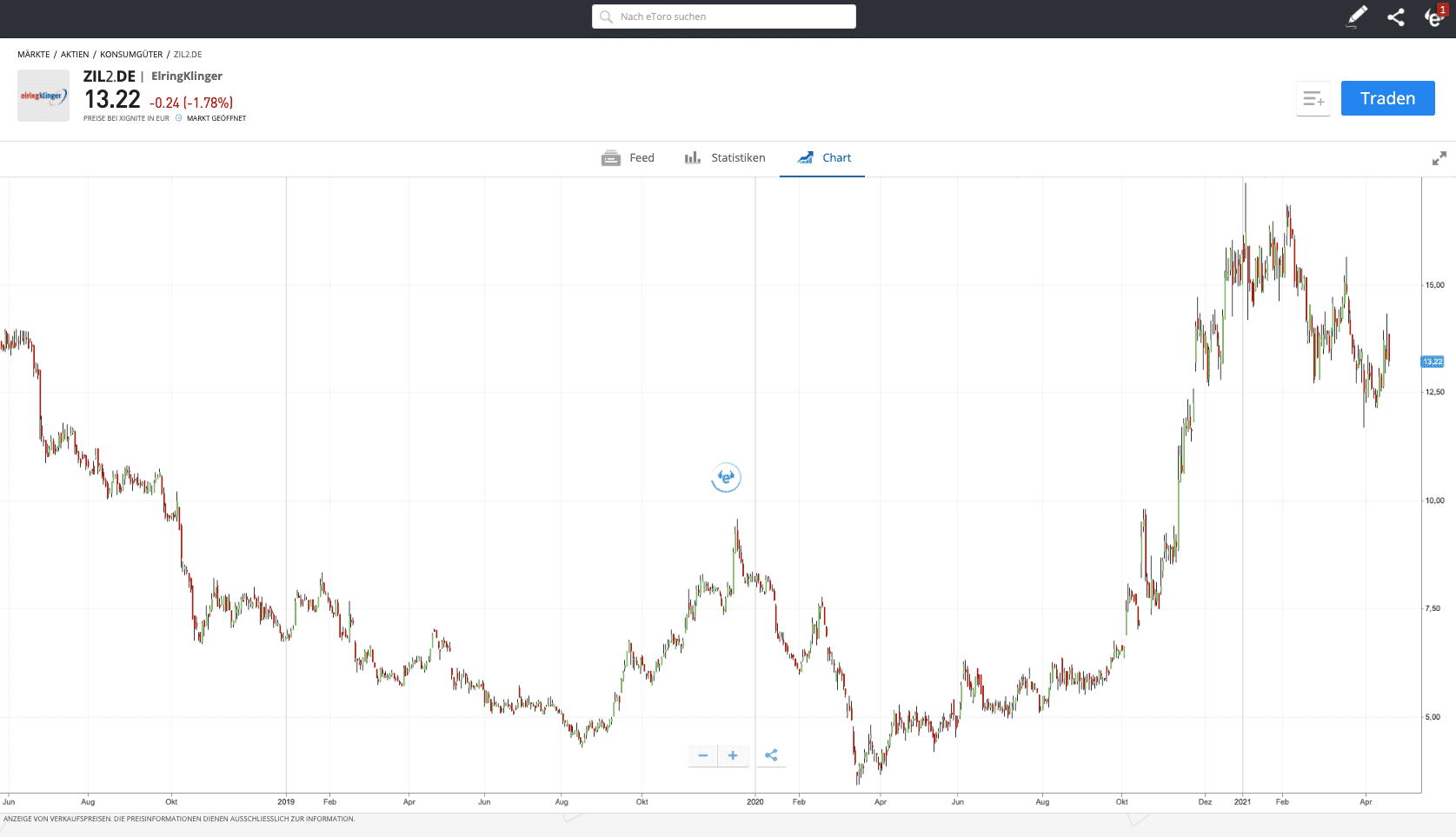Select the Chart tab
The image size is (1456, 837).
[824, 158]
